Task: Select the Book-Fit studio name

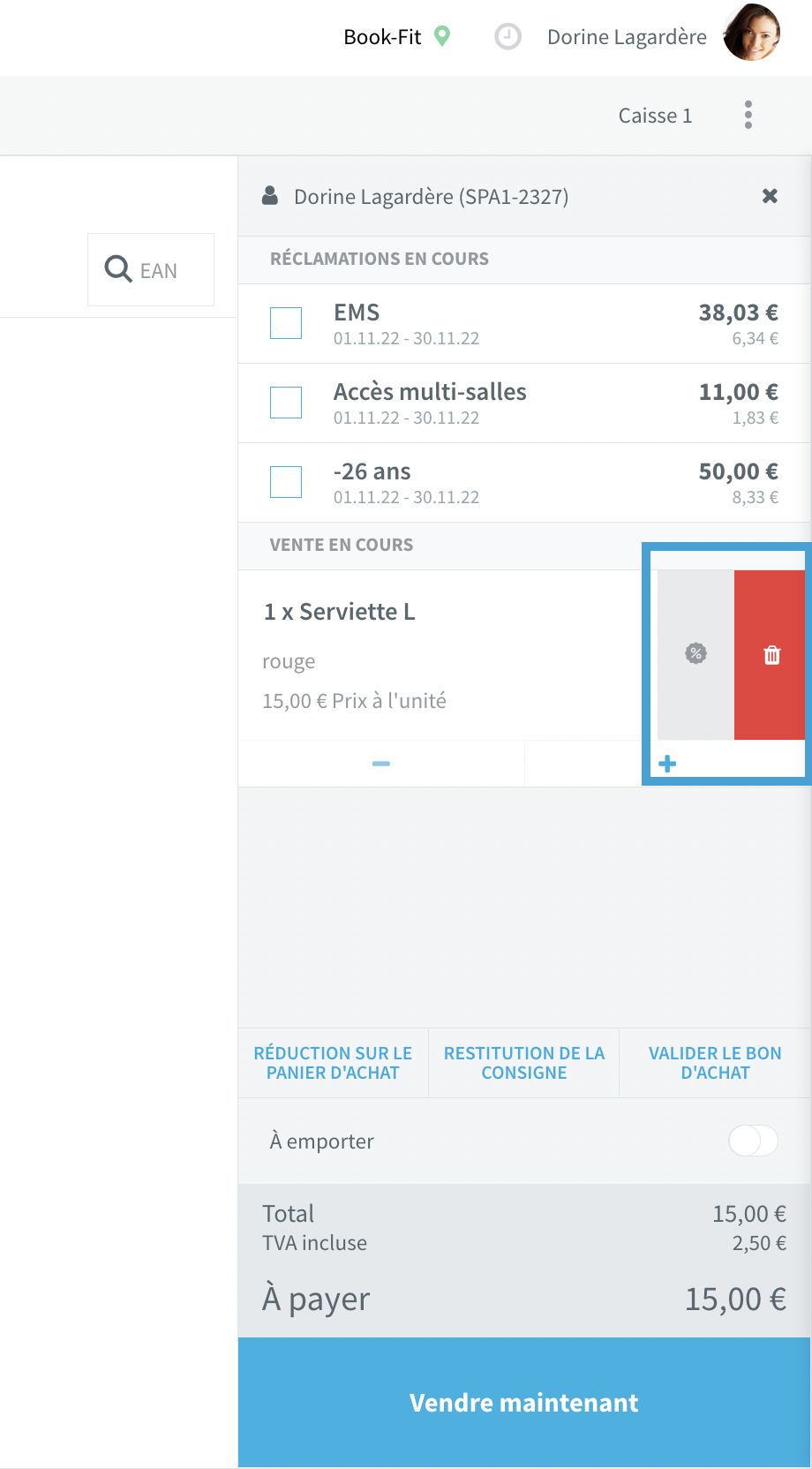Action: (382, 37)
